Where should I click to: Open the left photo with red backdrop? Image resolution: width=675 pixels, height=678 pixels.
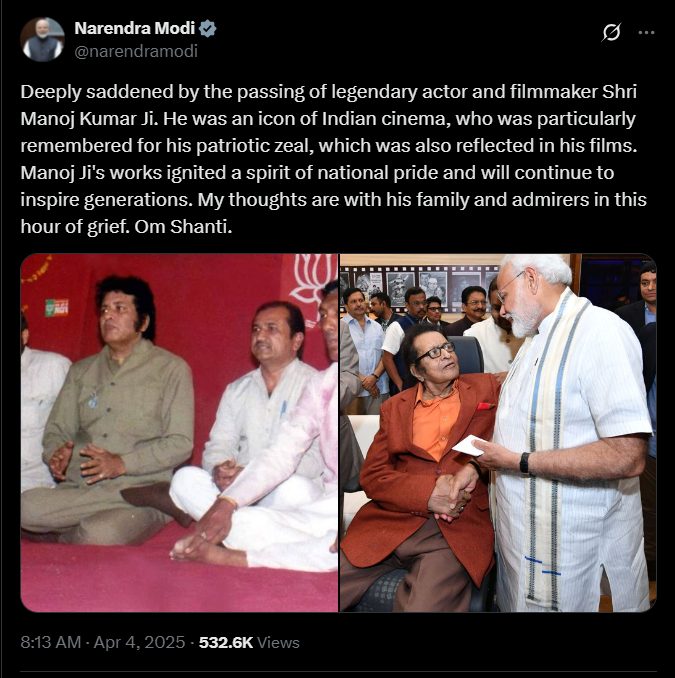[179, 432]
